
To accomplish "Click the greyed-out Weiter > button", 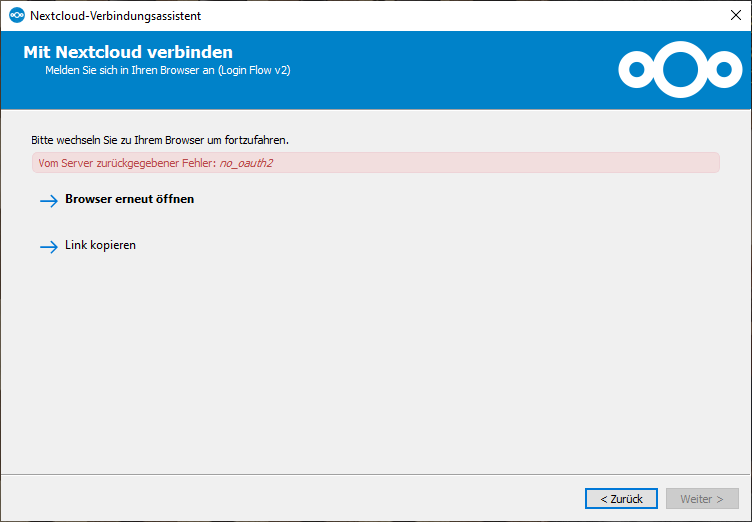I will click(x=702, y=499).
